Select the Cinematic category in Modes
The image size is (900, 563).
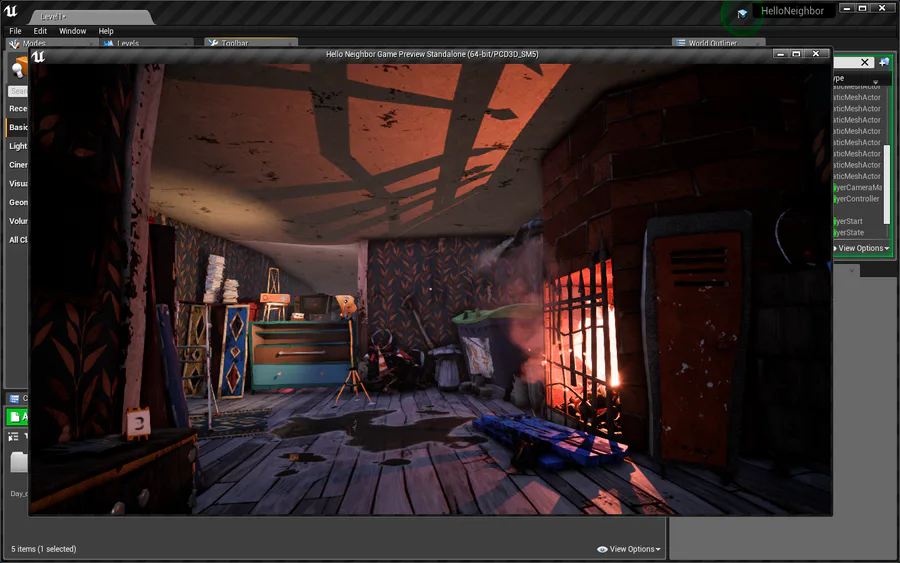coord(17,165)
